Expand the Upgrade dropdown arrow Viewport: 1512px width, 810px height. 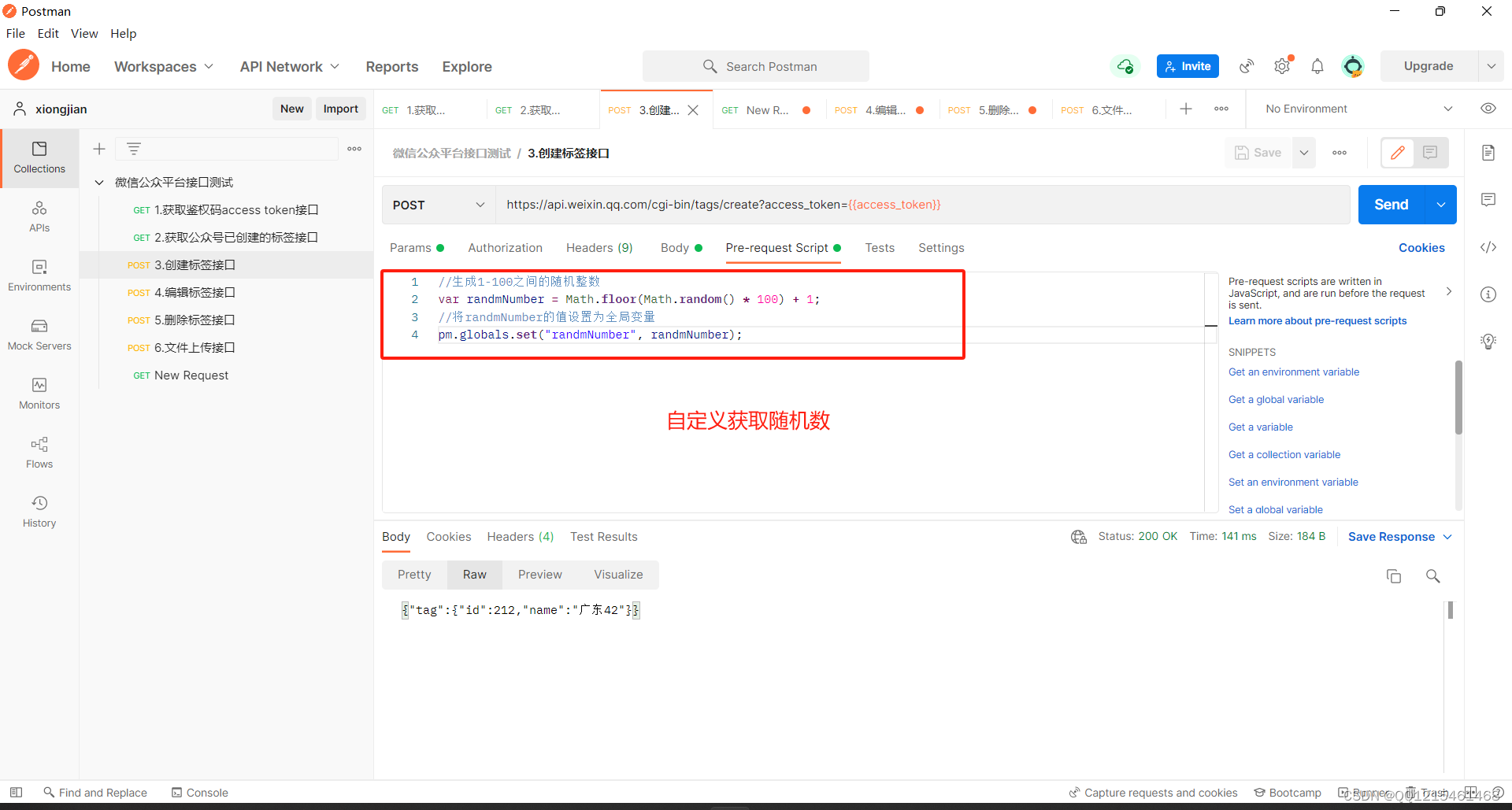[1491, 66]
